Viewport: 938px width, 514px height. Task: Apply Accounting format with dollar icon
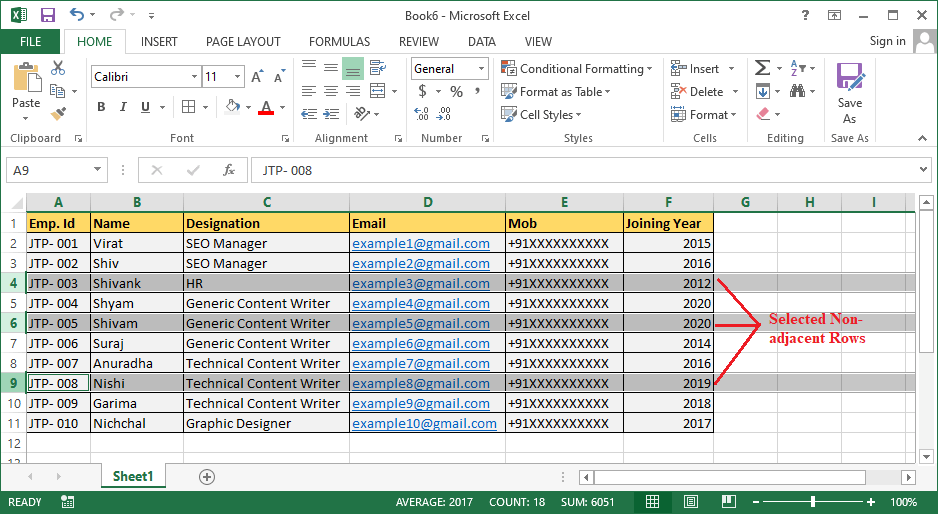(422, 91)
